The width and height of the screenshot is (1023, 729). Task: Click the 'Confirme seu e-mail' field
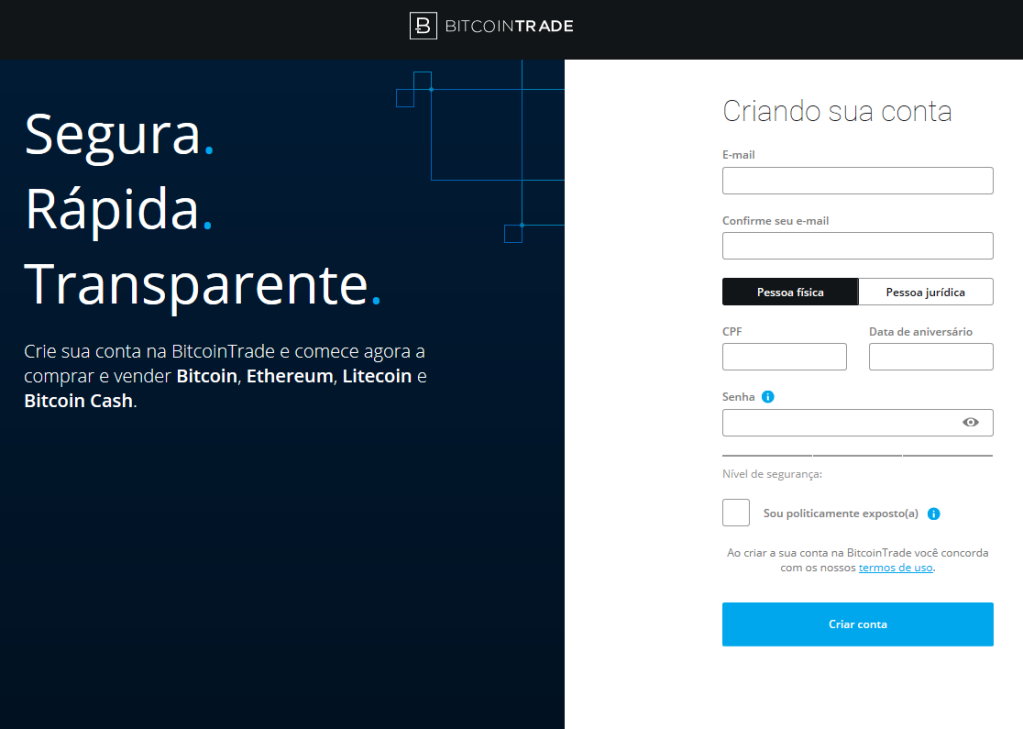click(857, 246)
